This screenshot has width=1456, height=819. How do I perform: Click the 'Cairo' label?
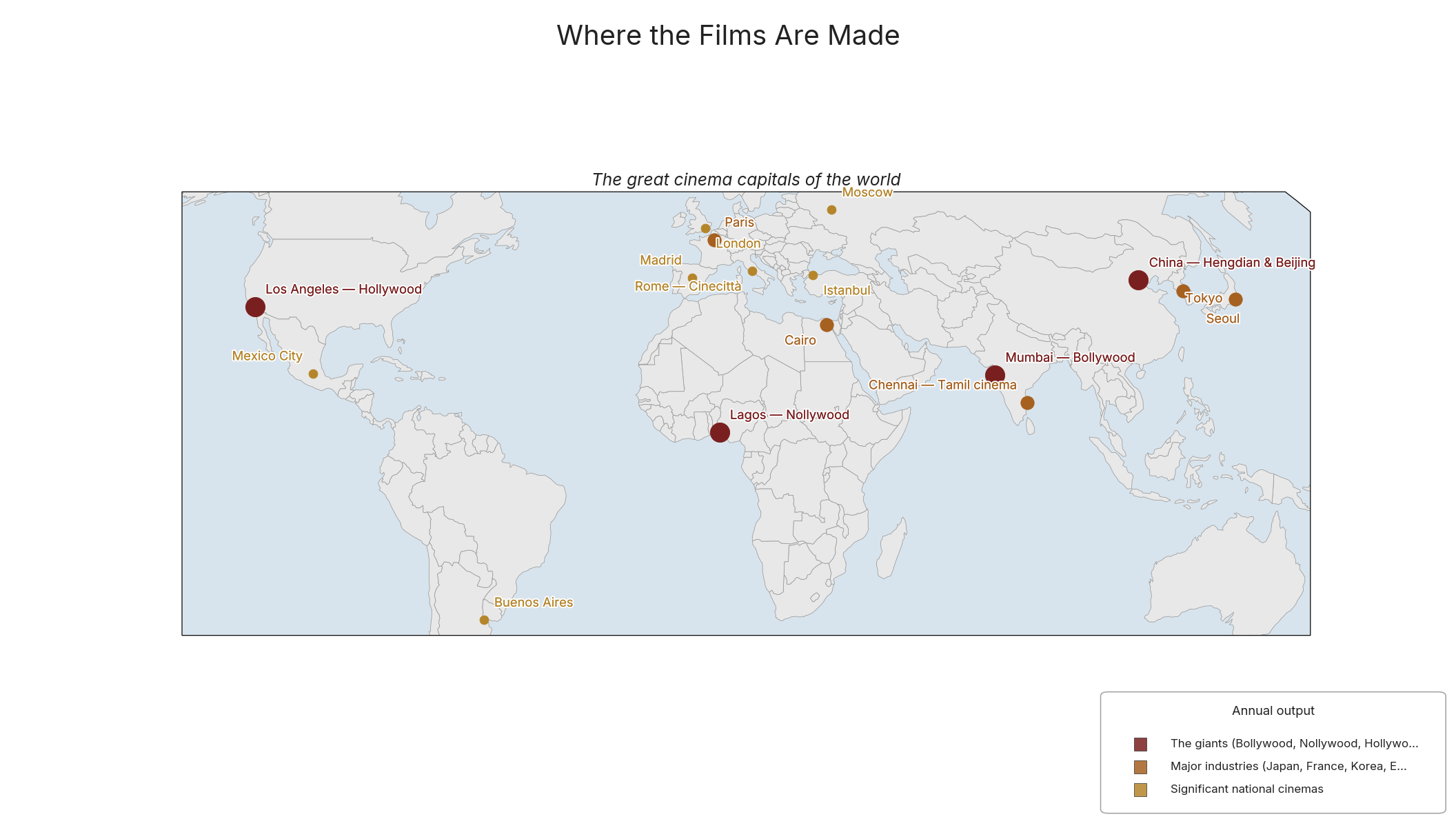pos(800,341)
